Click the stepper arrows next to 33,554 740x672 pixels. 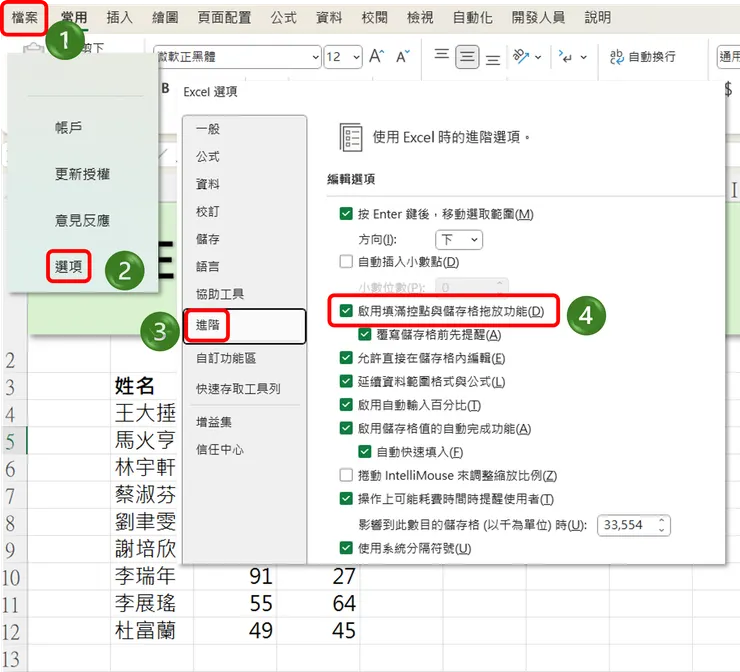click(662, 525)
